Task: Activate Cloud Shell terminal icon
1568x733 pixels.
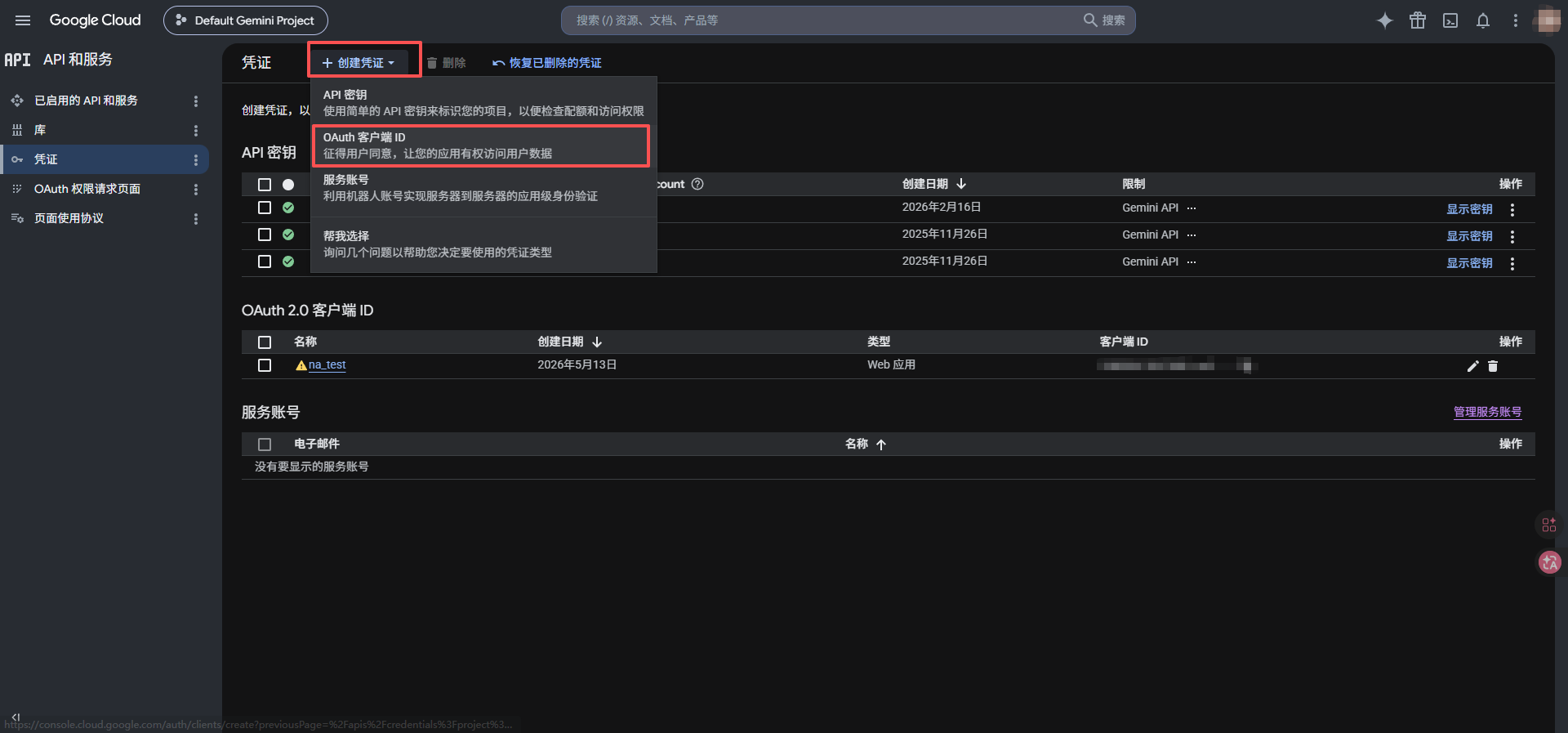Action: 1450,20
